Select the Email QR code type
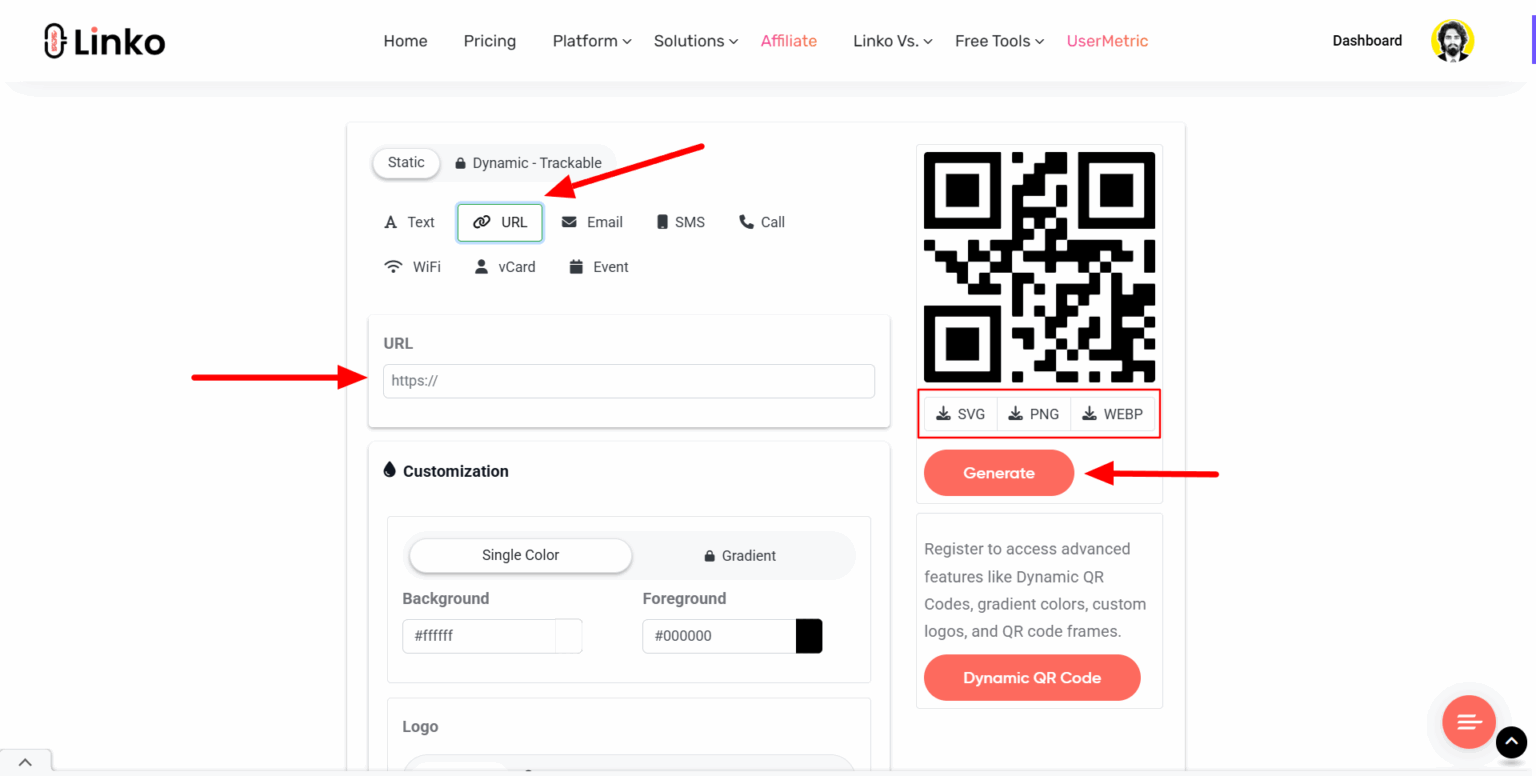Screen dimensions: 1536x776 click(x=592, y=222)
